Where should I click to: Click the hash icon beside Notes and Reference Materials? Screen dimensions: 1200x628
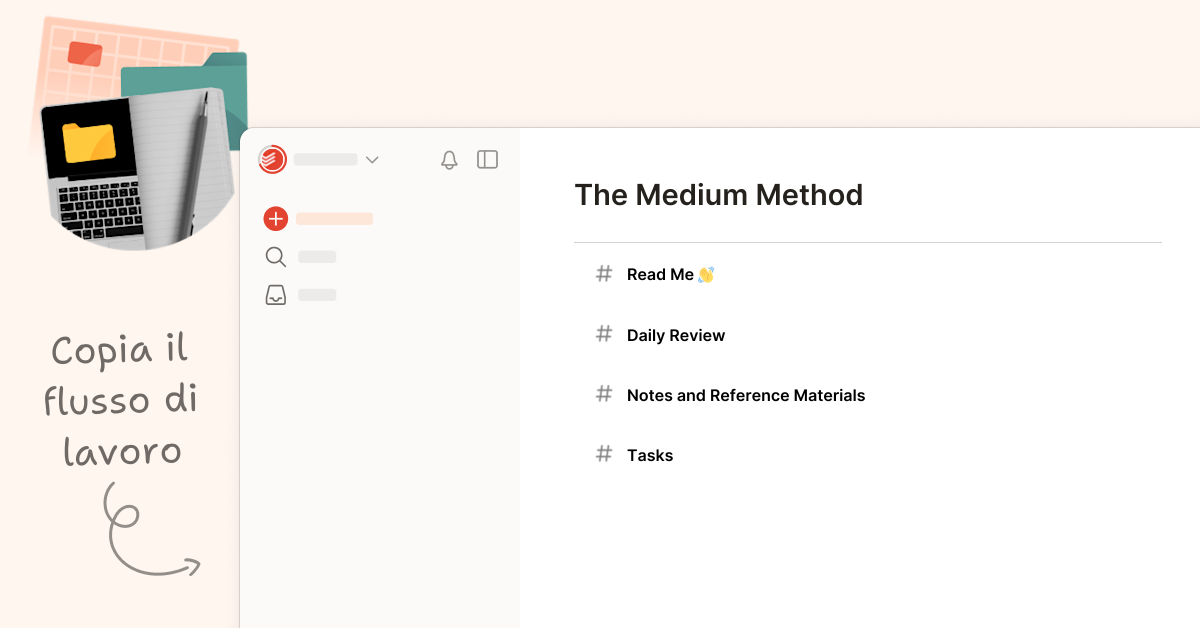tap(604, 394)
